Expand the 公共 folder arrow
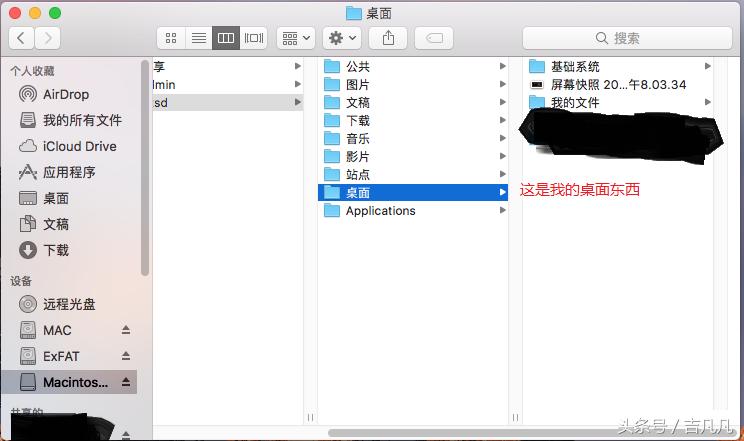This screenshot has width=744, height=441. pyautogui.click(x=502, y=66)
